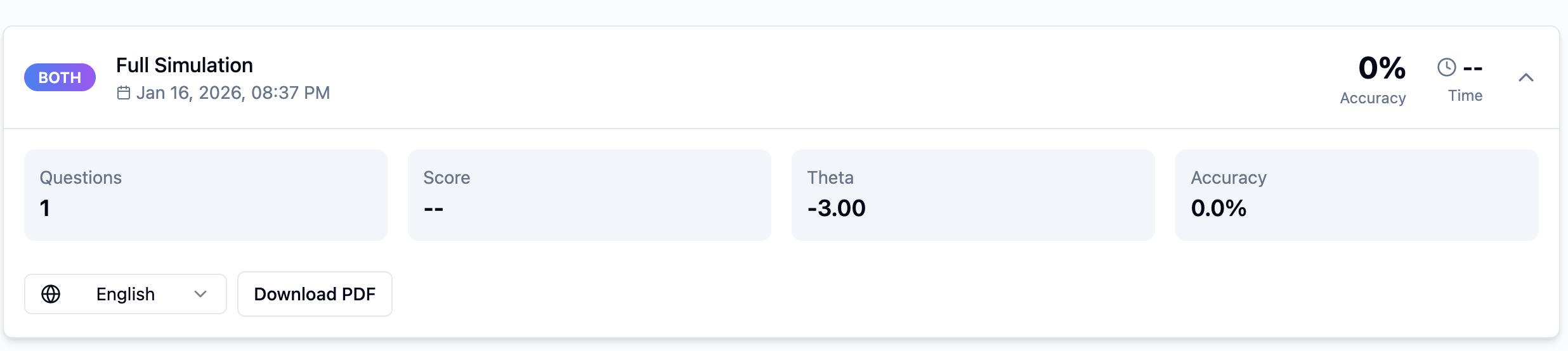1568x351 pixels.
Task: Click the dropdown arrow next to English
Action: pyautogui.click(x=200, y=294)
